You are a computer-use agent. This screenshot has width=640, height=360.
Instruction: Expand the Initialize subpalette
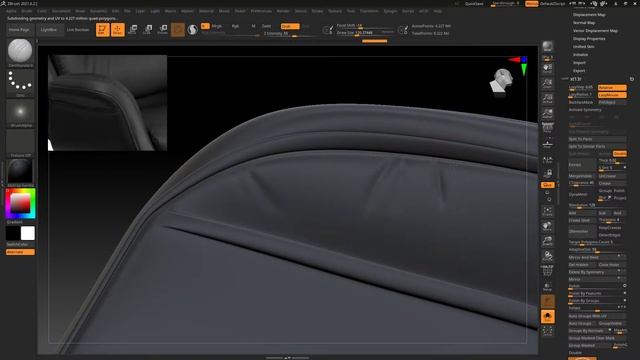point(580,55)
